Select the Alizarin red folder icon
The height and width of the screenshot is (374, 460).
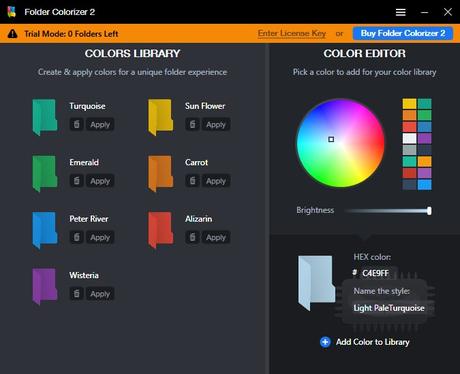coord(161,230)
